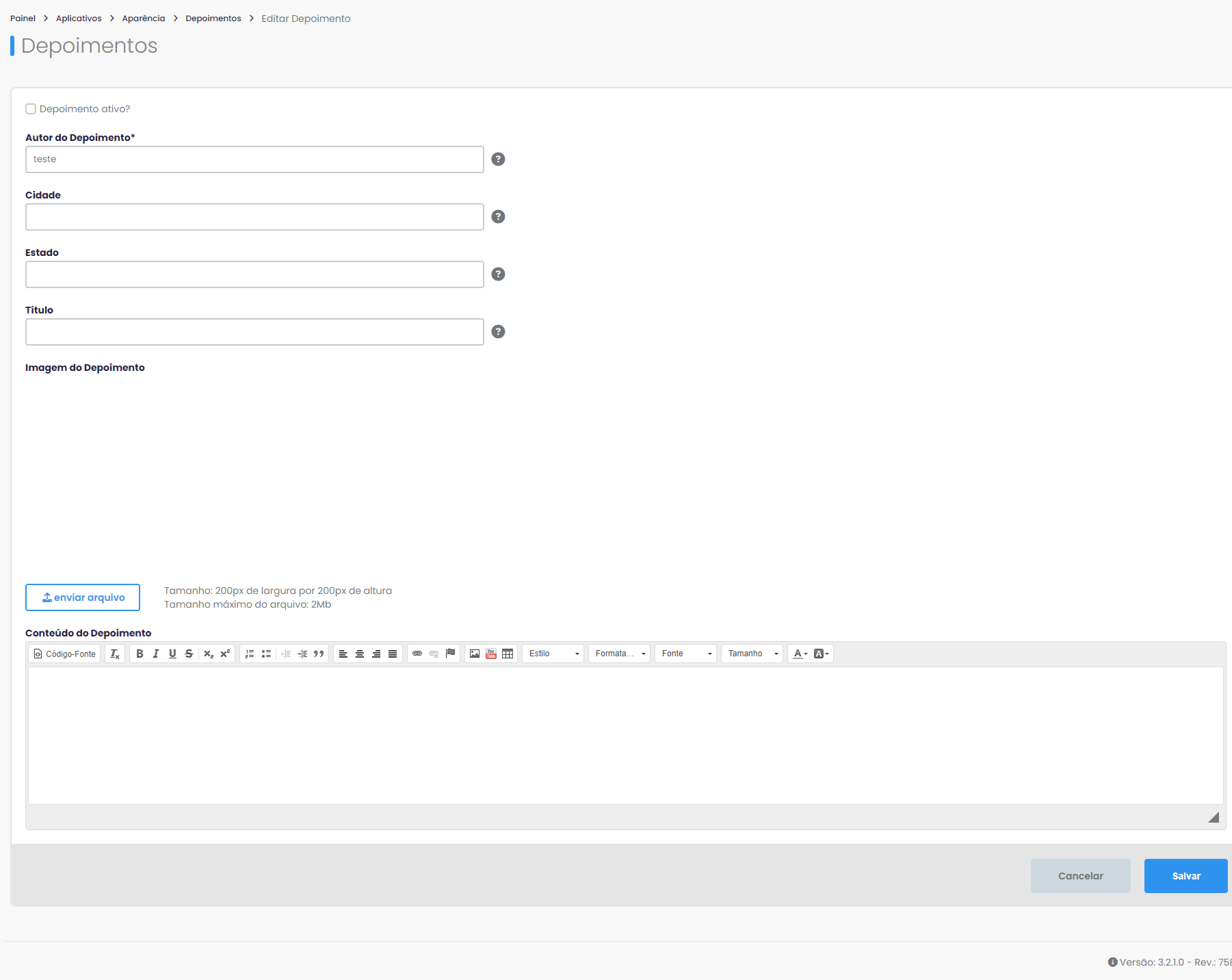
Task: Click the insert image icon
Action: pyautogui.click(x=475, y=654)
